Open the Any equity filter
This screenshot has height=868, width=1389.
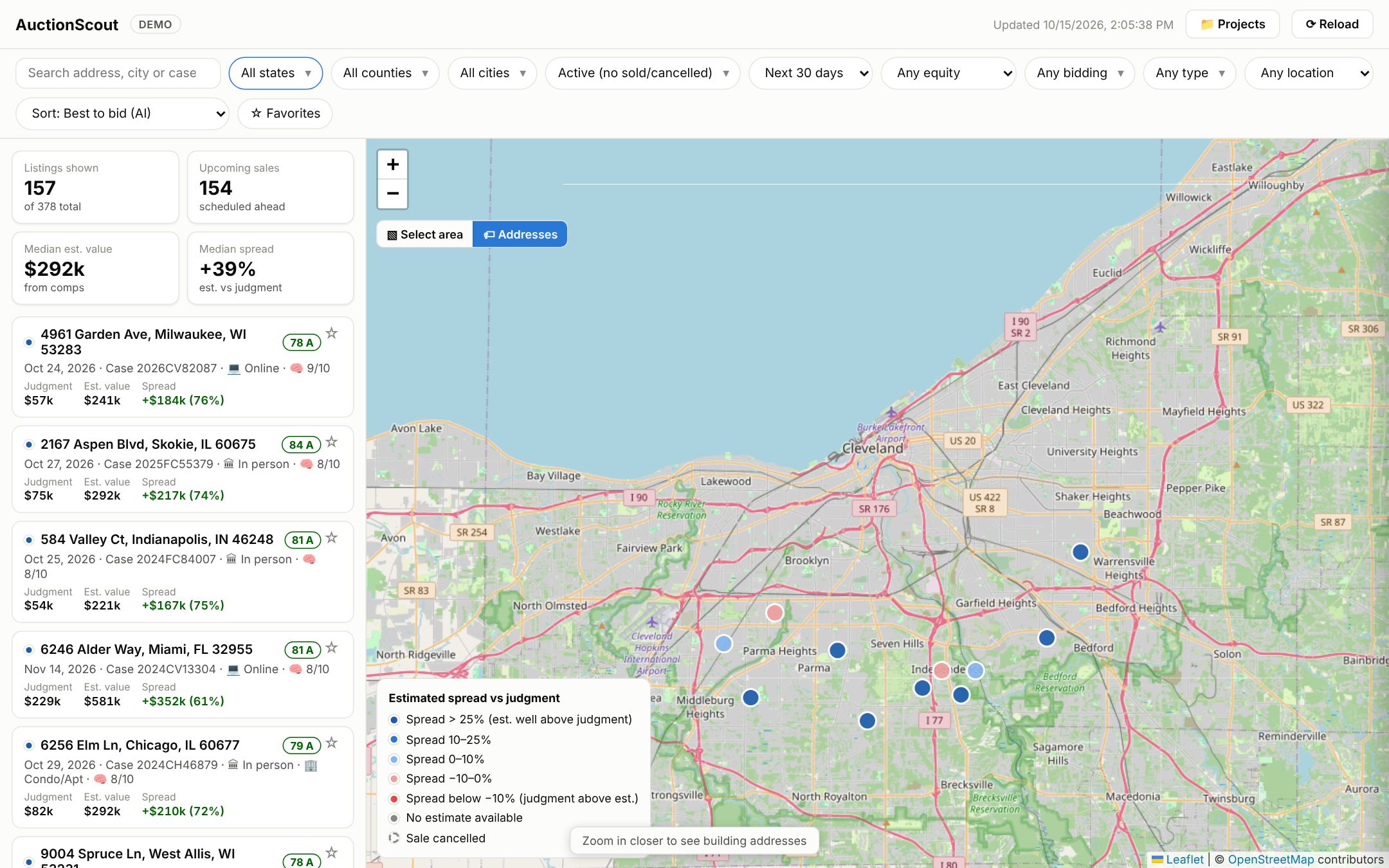point(949,73)
